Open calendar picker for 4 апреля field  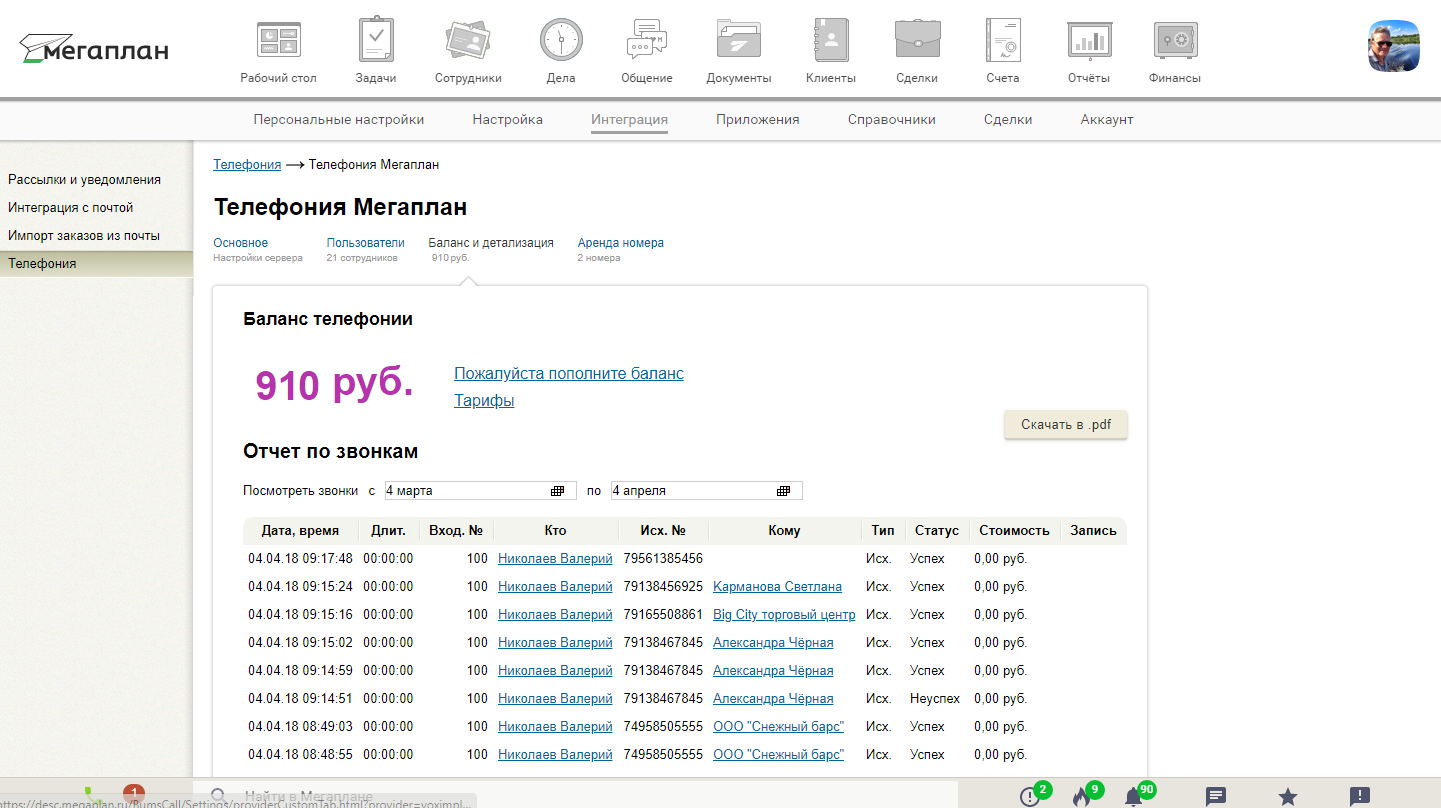(783, 491)
